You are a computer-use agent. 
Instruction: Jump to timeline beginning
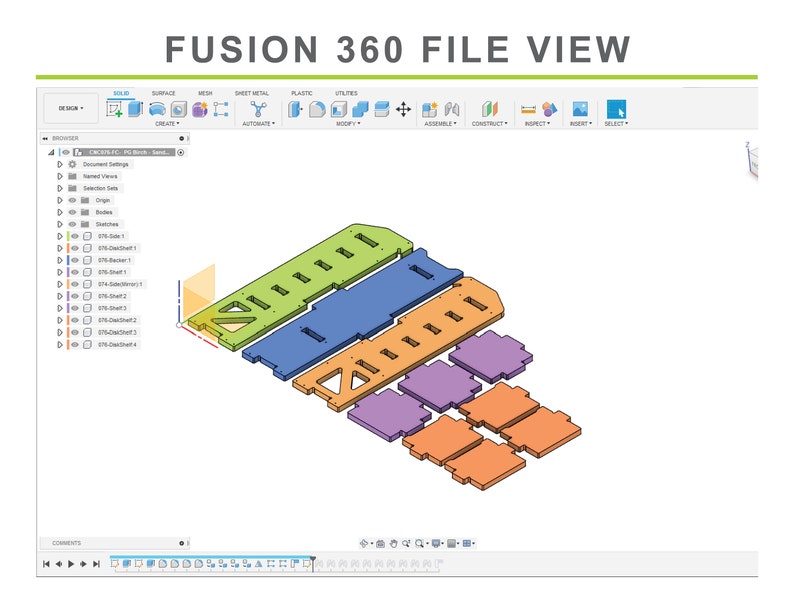(46, 564)
